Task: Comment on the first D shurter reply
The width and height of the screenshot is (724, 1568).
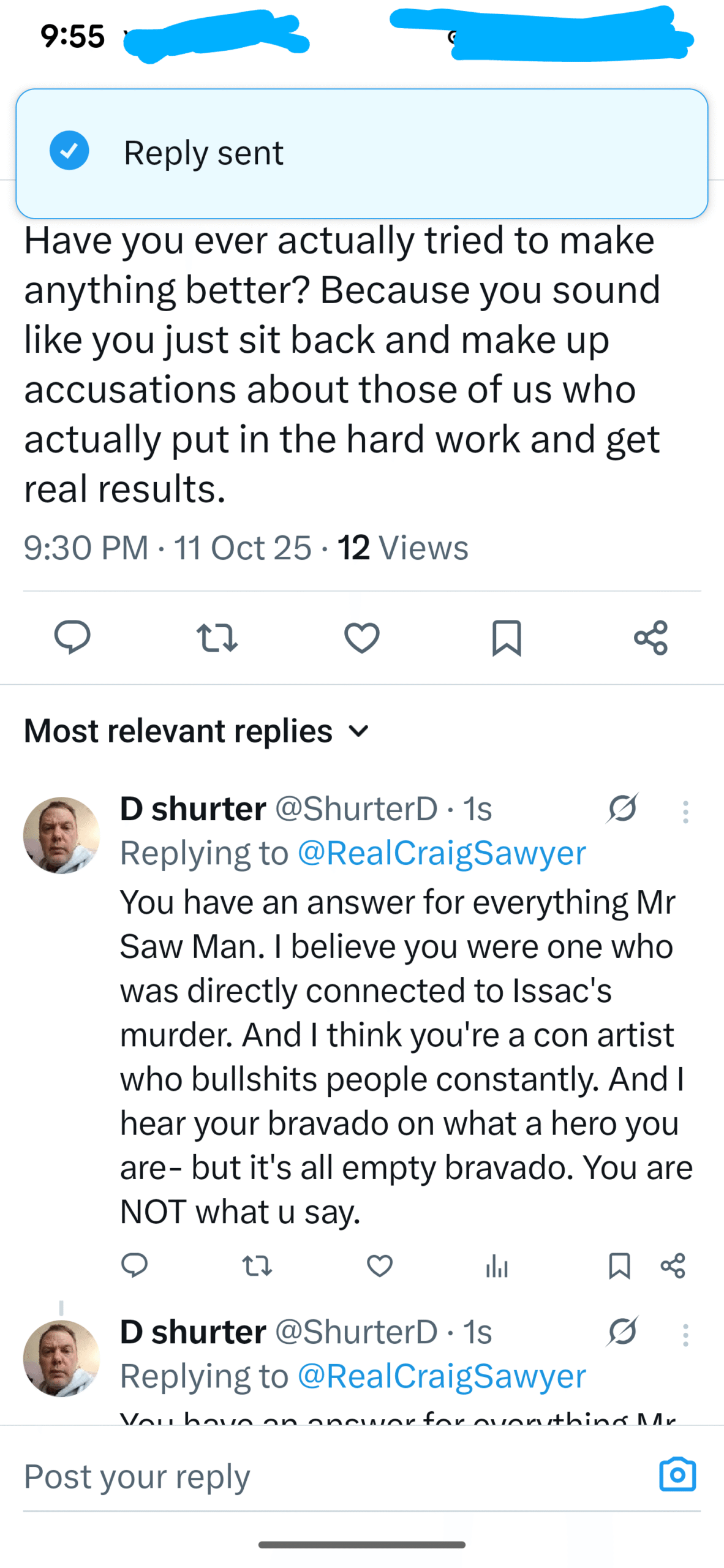Action: [135, 1265]
